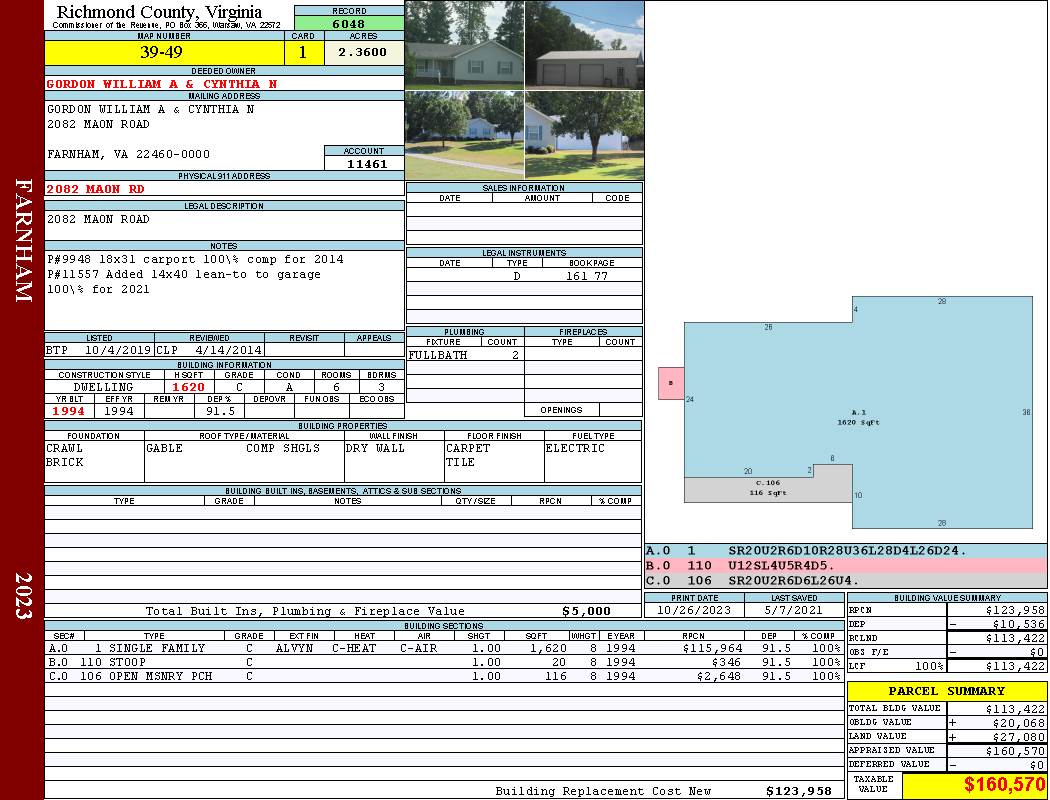This screenshot has height=800, width=1050.
Task: Click floor finish CARPET
Action: click(468, 449)
